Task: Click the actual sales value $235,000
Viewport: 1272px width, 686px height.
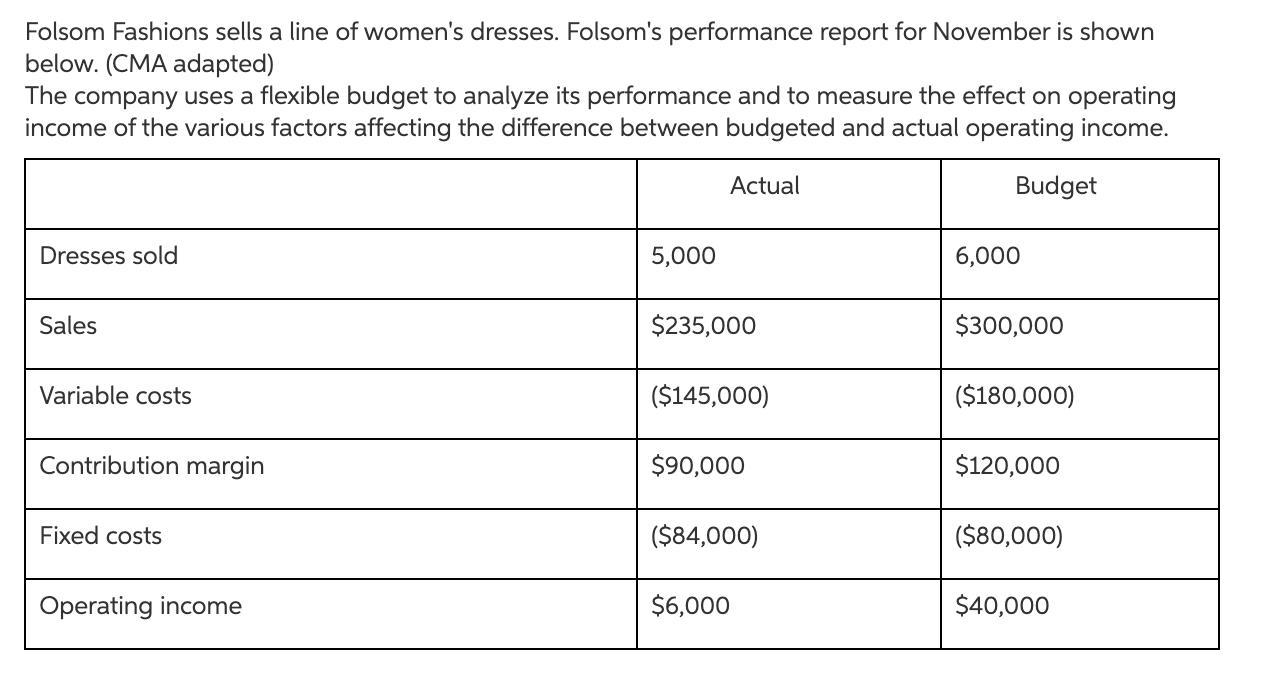Action: click(x=703, y=326)
